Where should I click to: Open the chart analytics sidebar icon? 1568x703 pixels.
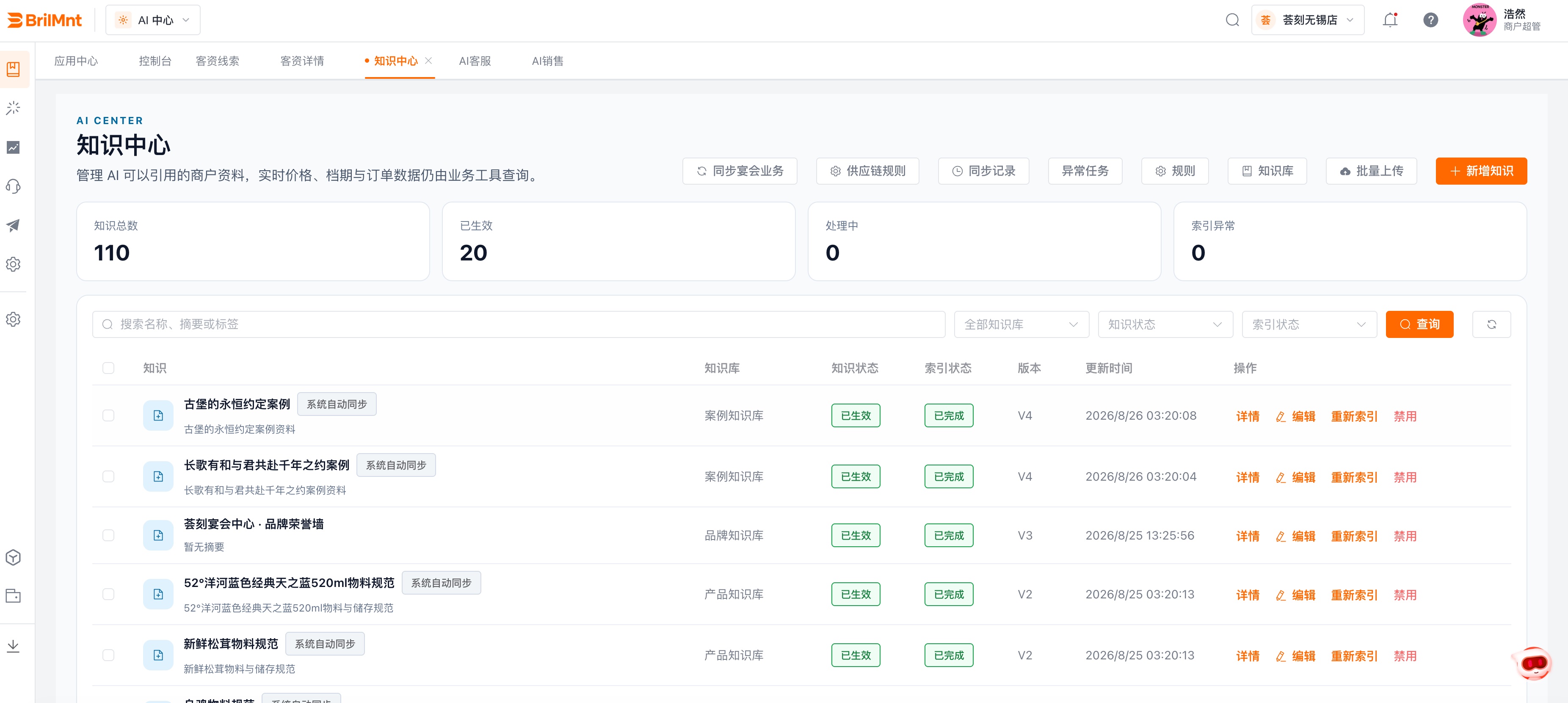(x=14, y=147)
